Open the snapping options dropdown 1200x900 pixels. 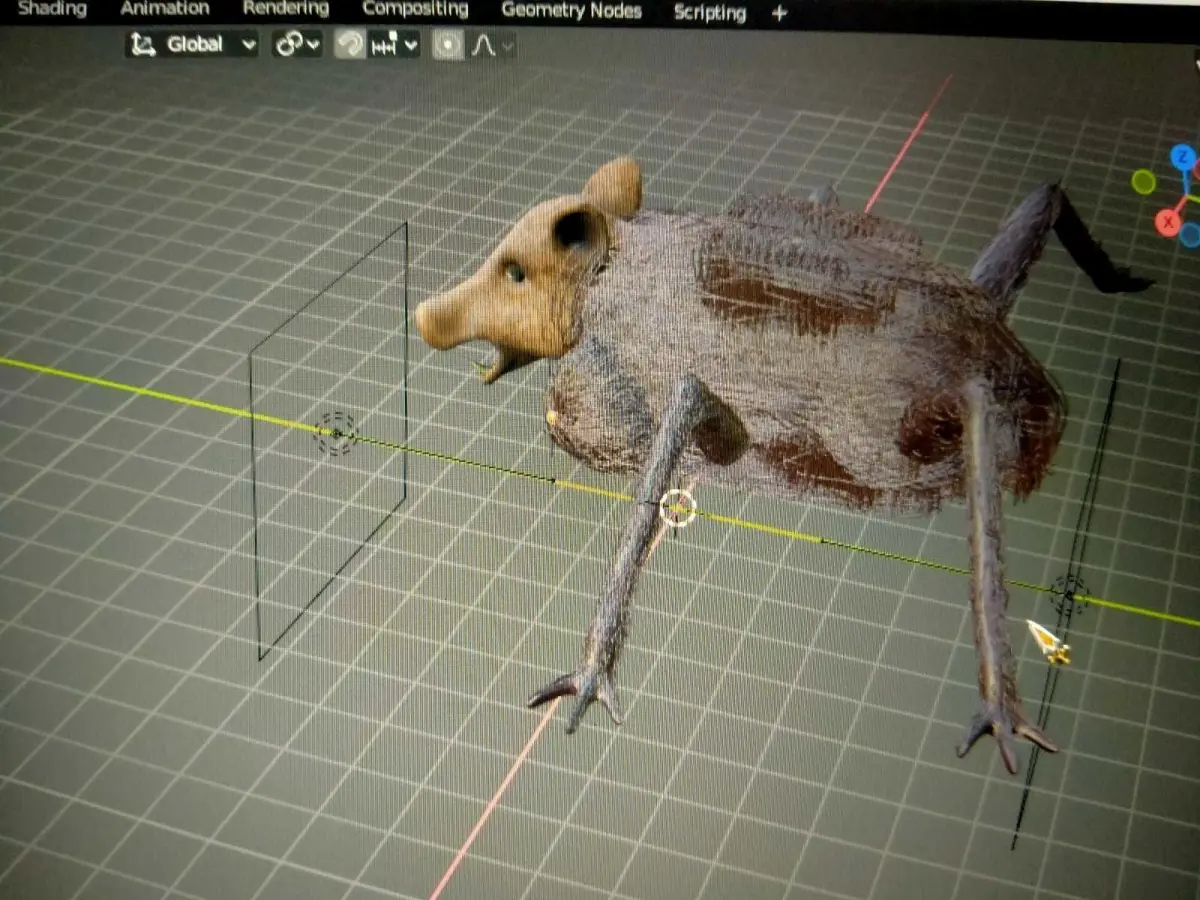[x=393, y=45]
